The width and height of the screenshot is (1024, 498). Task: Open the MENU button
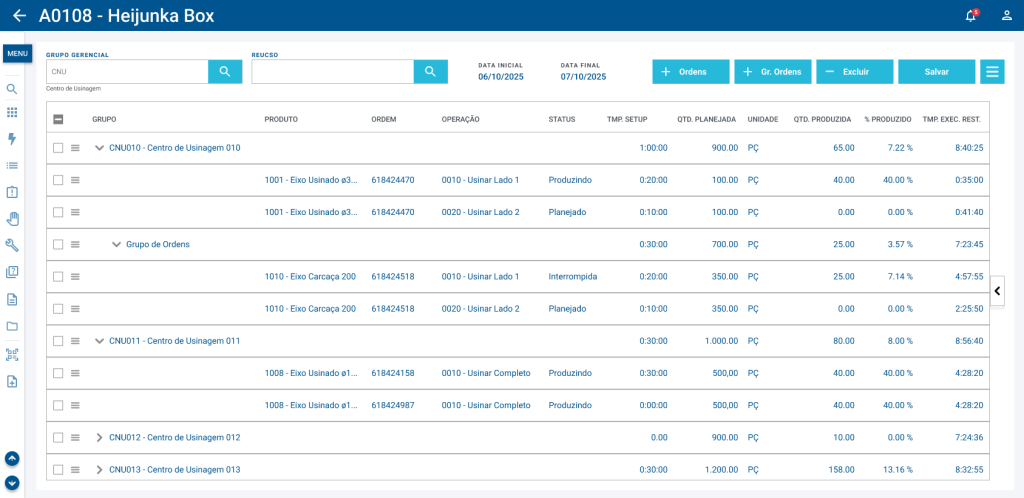tap(17, 54)
